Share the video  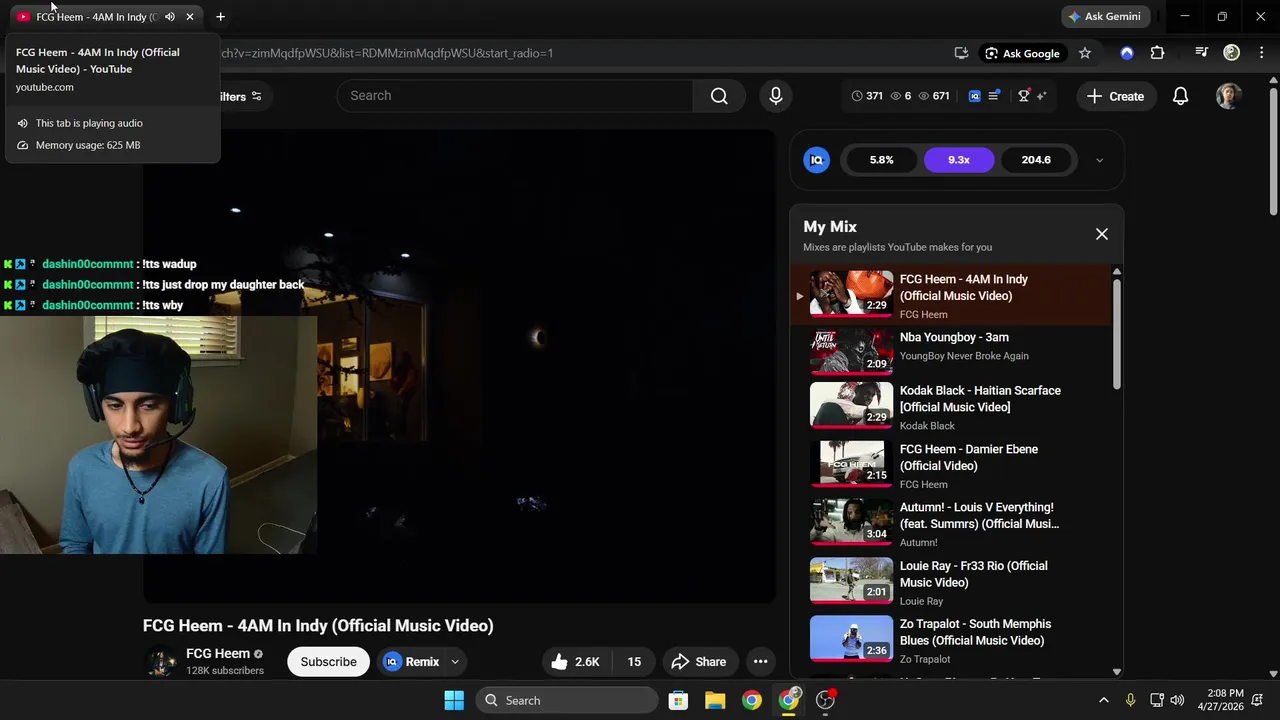pos(698,661)
